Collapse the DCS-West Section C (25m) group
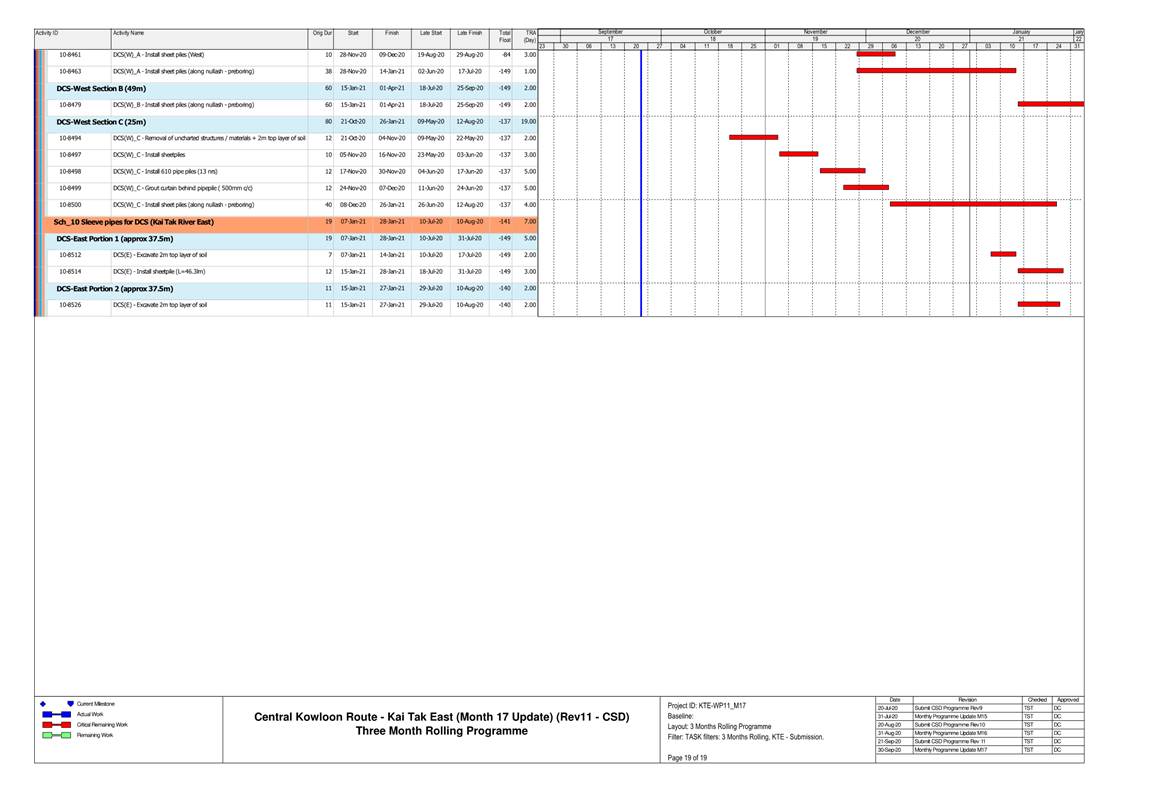 [101, 121]
